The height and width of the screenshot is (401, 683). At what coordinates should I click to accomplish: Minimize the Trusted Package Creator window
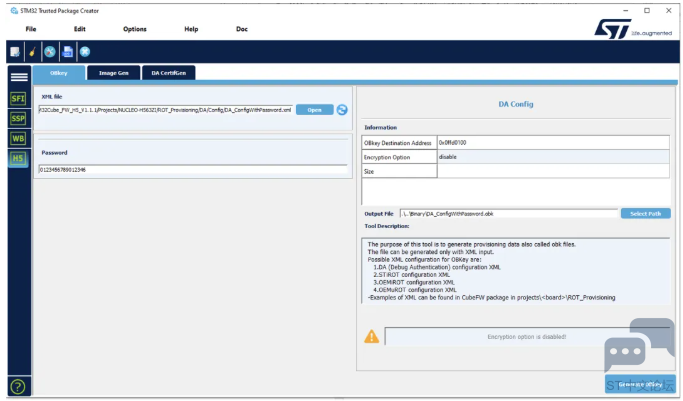pyautogui.click(x=626, y=10)
